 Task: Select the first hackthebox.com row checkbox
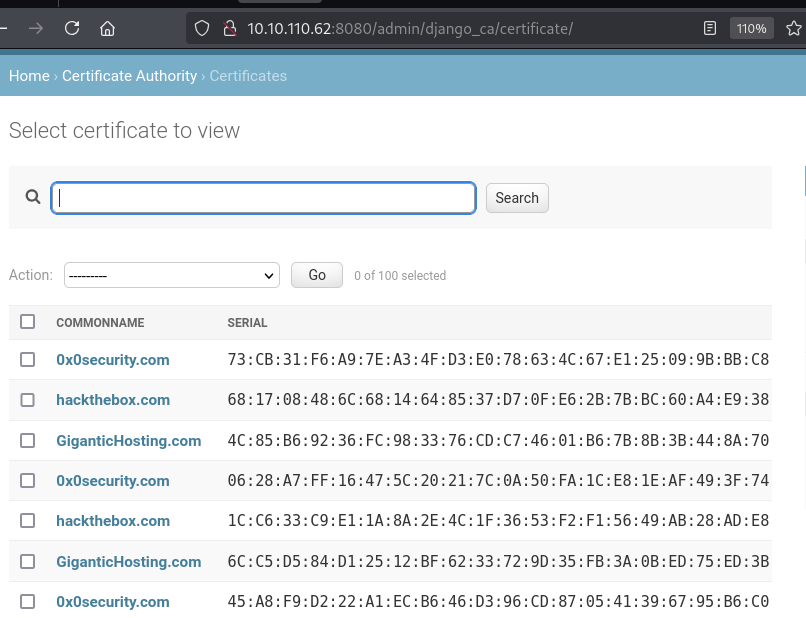click(28, 400)
